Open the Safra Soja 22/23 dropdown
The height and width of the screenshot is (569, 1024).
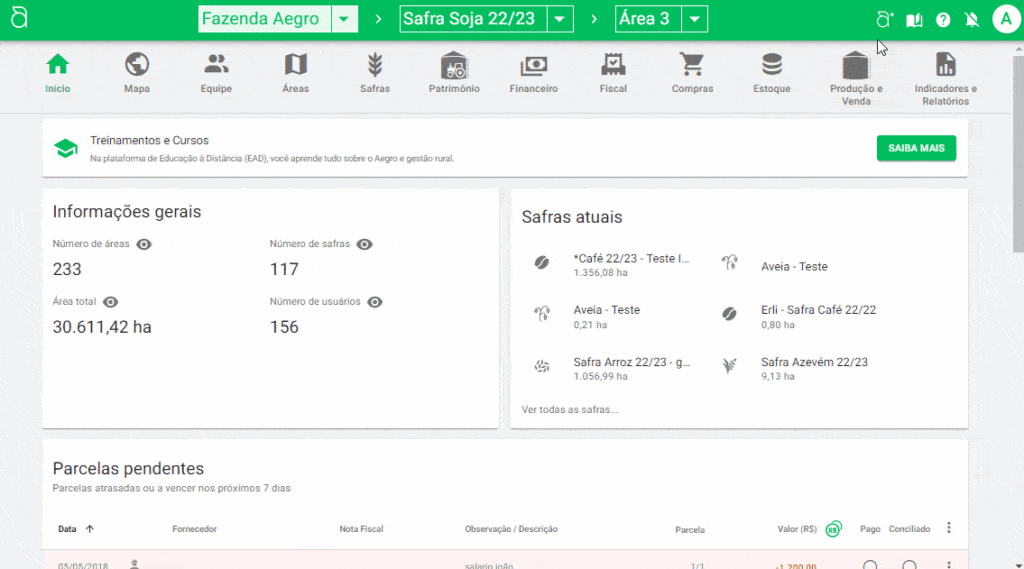pyautogui.click(x=561, y=19)
